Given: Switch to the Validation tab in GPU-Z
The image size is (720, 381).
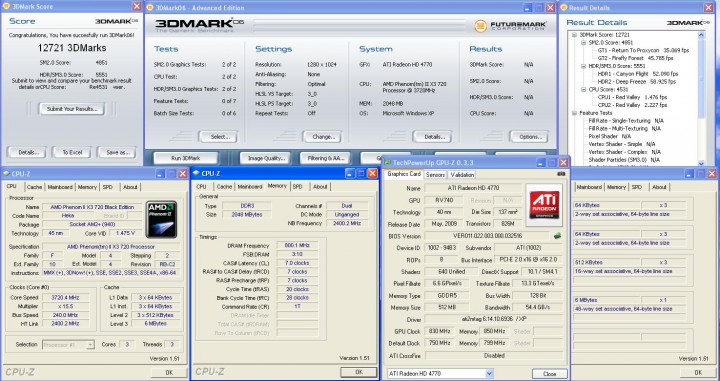Looking at the screenshot, I should (462, 175).
